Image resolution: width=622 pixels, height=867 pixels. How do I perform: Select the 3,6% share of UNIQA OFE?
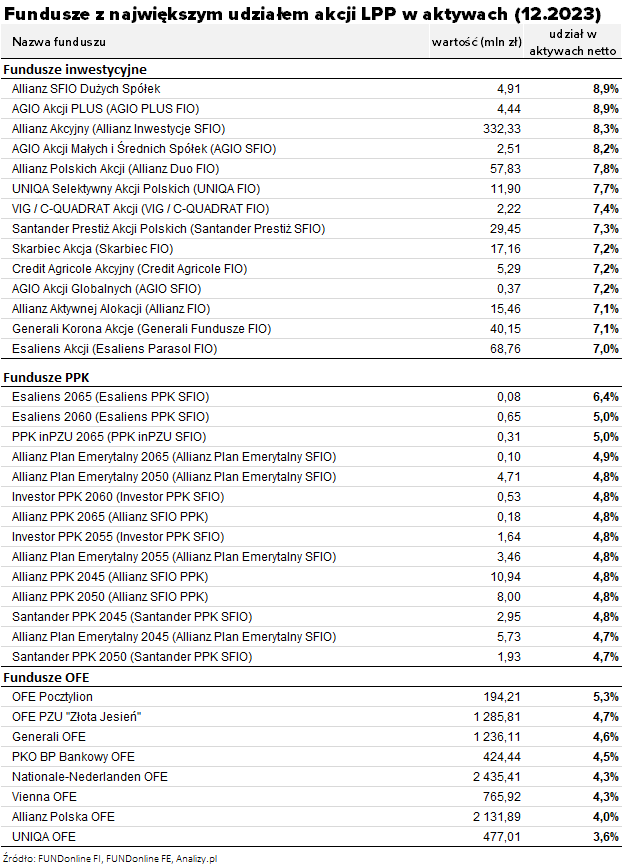[599, 836]
